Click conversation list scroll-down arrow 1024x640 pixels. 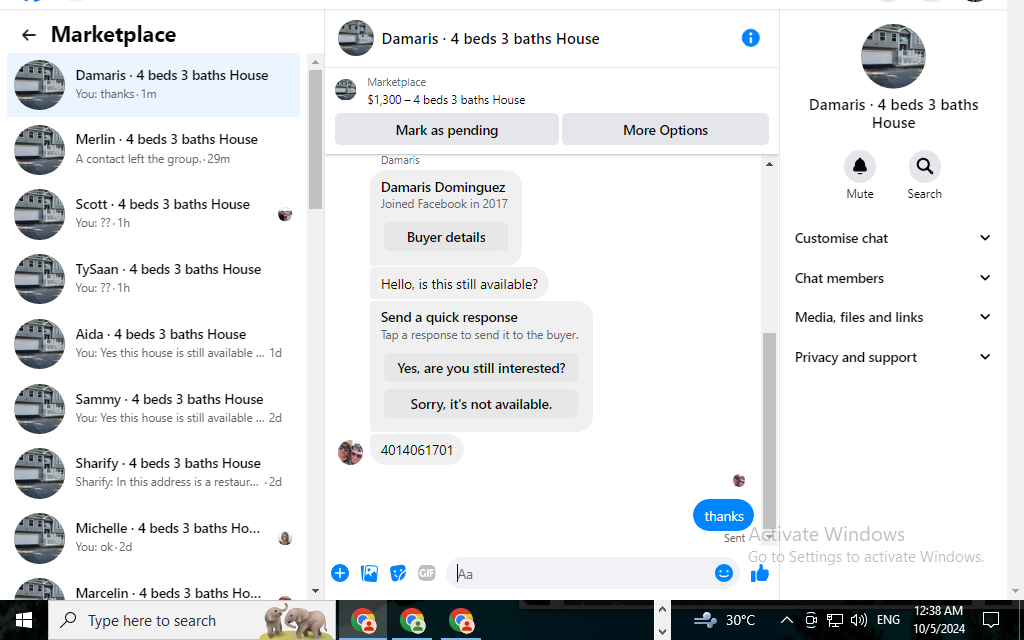tap(315, 591)
